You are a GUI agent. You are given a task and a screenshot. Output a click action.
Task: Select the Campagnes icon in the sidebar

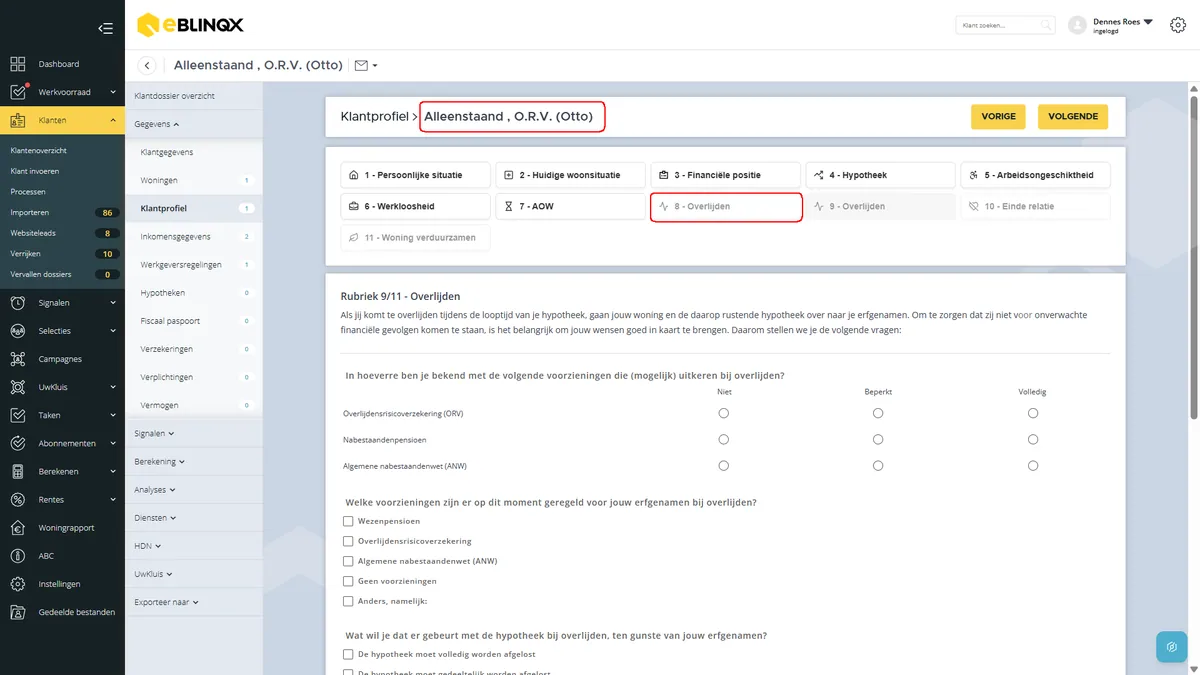(x=18, y=359)
